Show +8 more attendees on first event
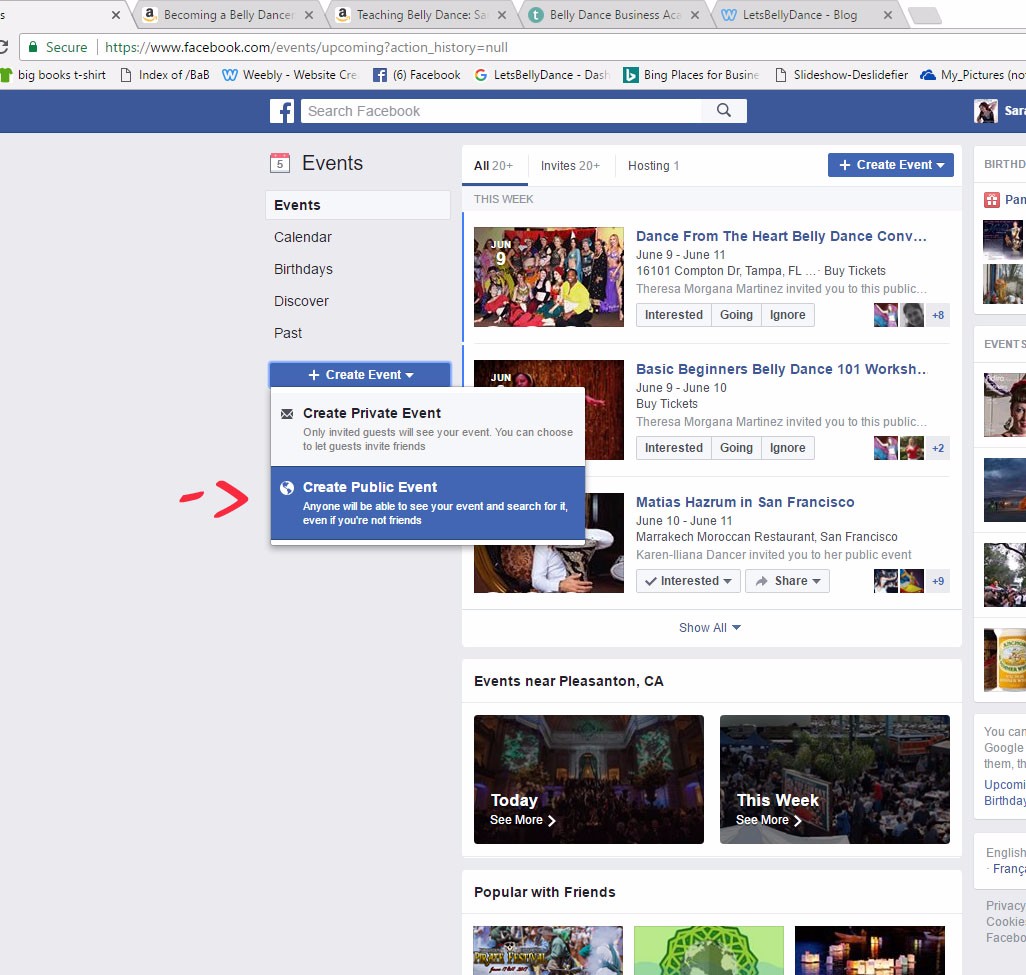 (938, 315)
